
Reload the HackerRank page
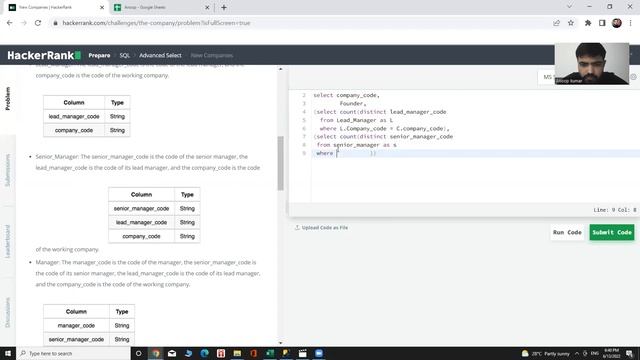click(x=38, y=23)
